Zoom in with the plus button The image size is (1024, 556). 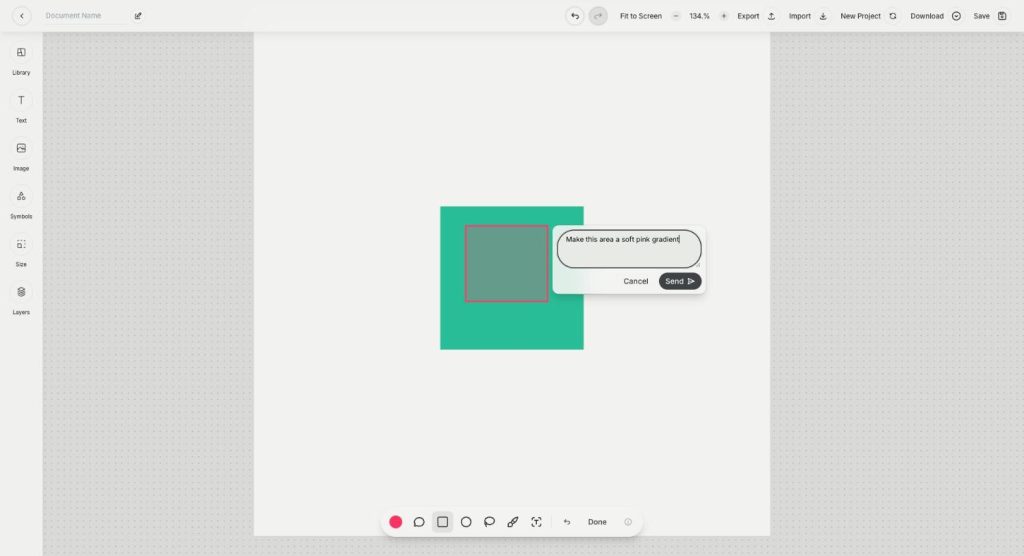pyautogui.click(x=724, y=16)
